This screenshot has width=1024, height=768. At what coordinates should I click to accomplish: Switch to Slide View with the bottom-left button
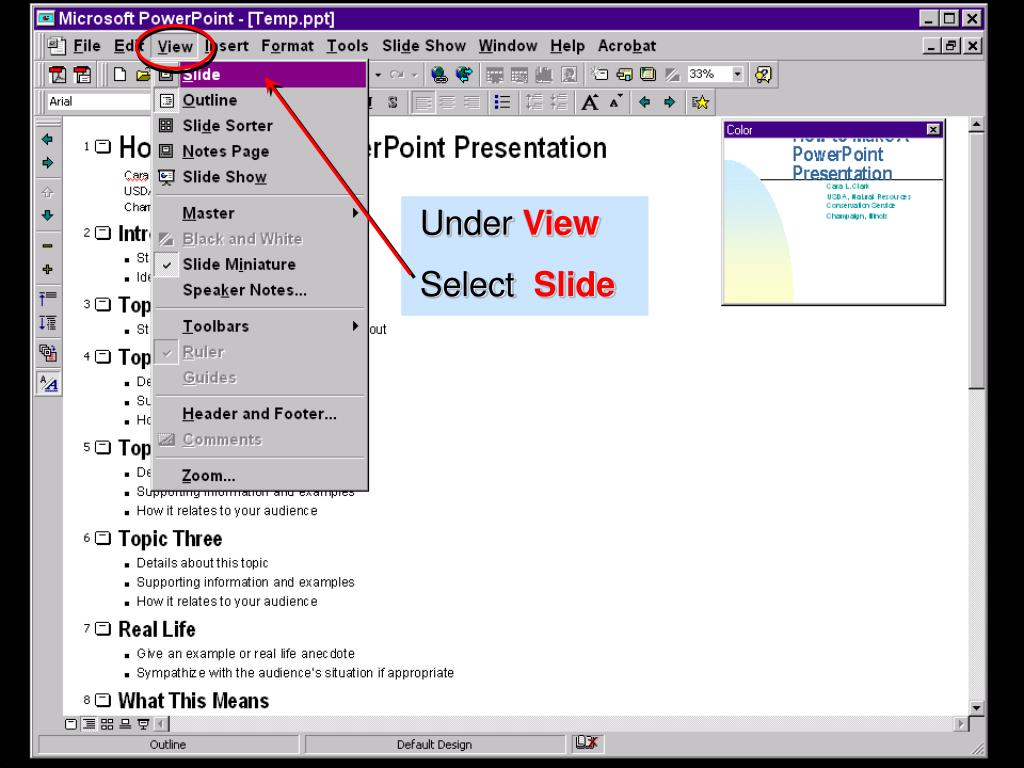click(71, 724)
